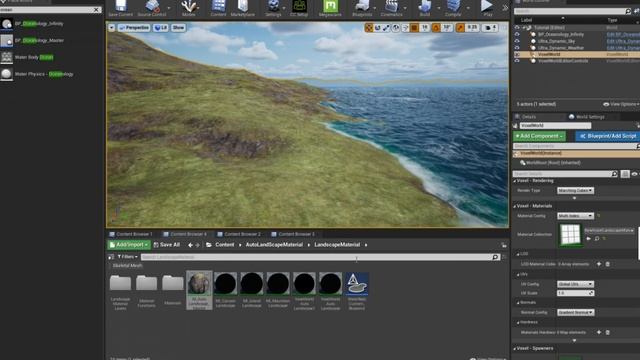Open the Lit view mode menu
640x360 pixels.
click(x=161, y=28)
